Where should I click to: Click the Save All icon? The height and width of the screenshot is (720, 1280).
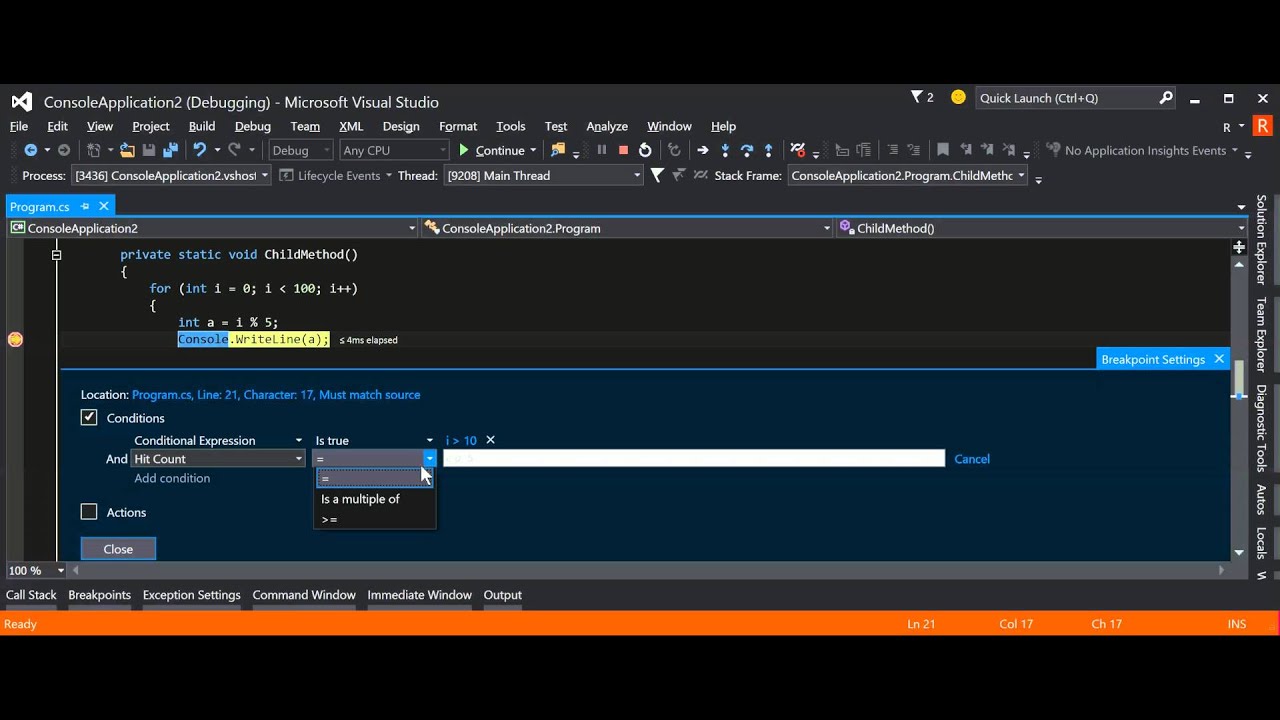tap(170, 150)
